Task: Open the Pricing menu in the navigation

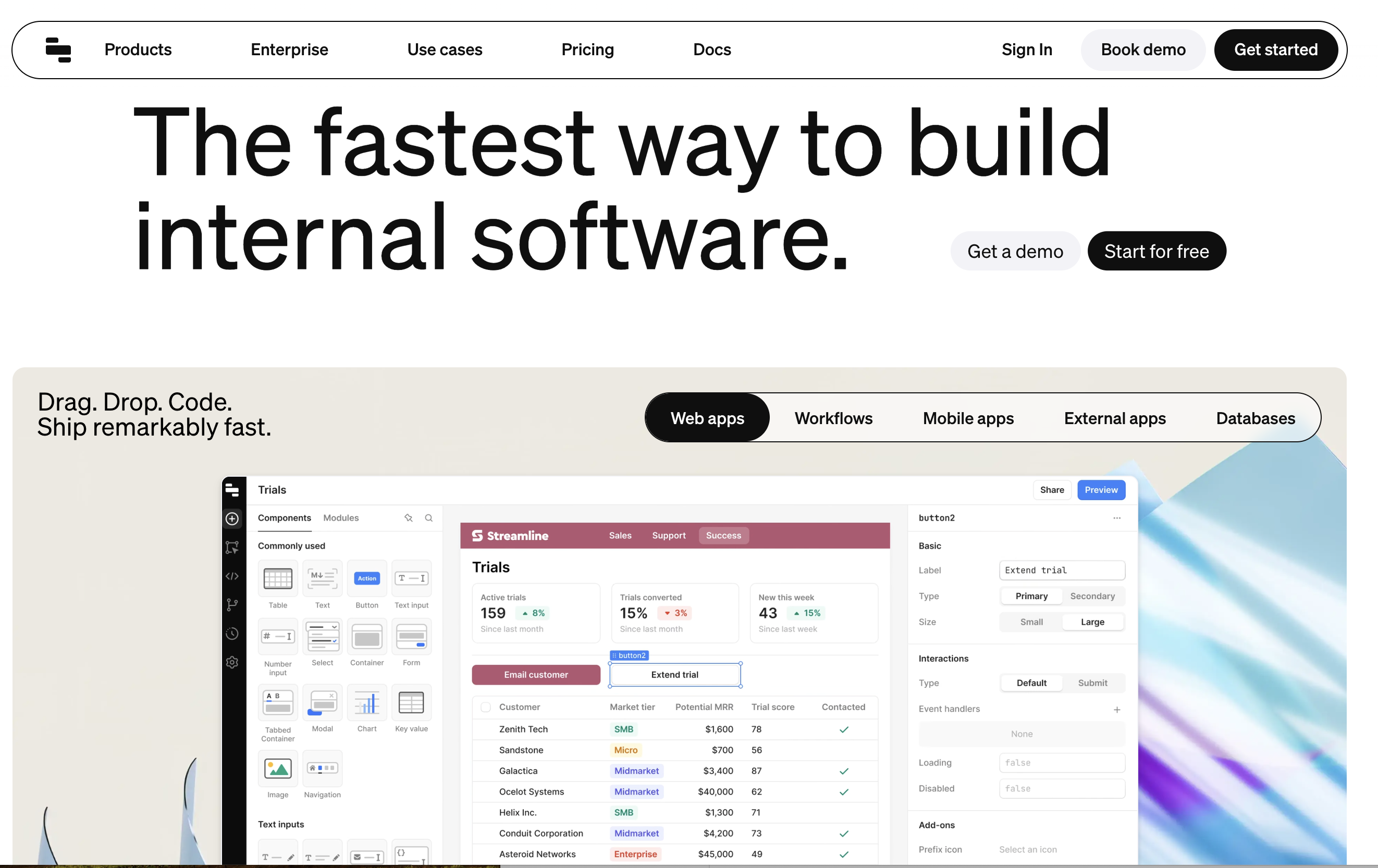Action: coord(588,50)
